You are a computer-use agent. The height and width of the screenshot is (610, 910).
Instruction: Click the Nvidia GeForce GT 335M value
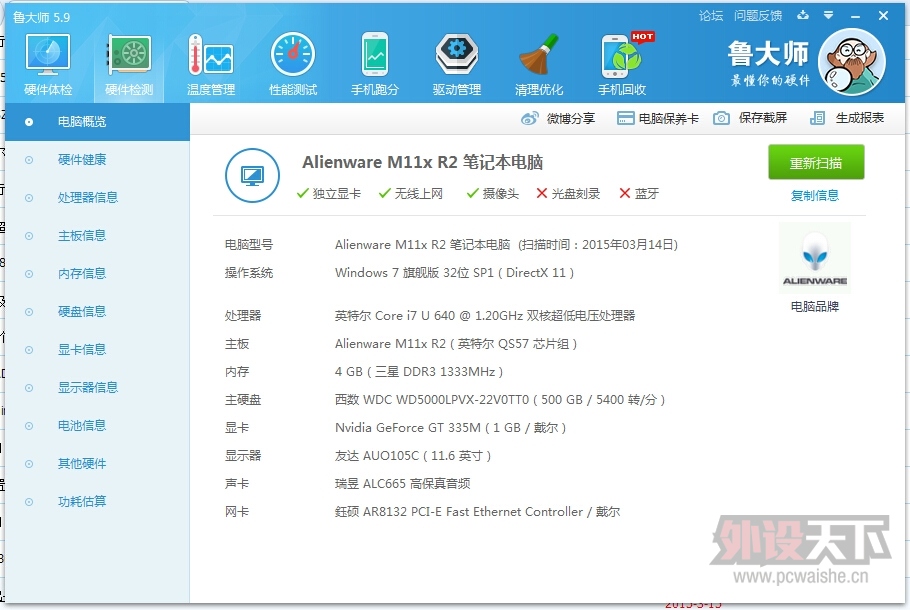point(450,428)
